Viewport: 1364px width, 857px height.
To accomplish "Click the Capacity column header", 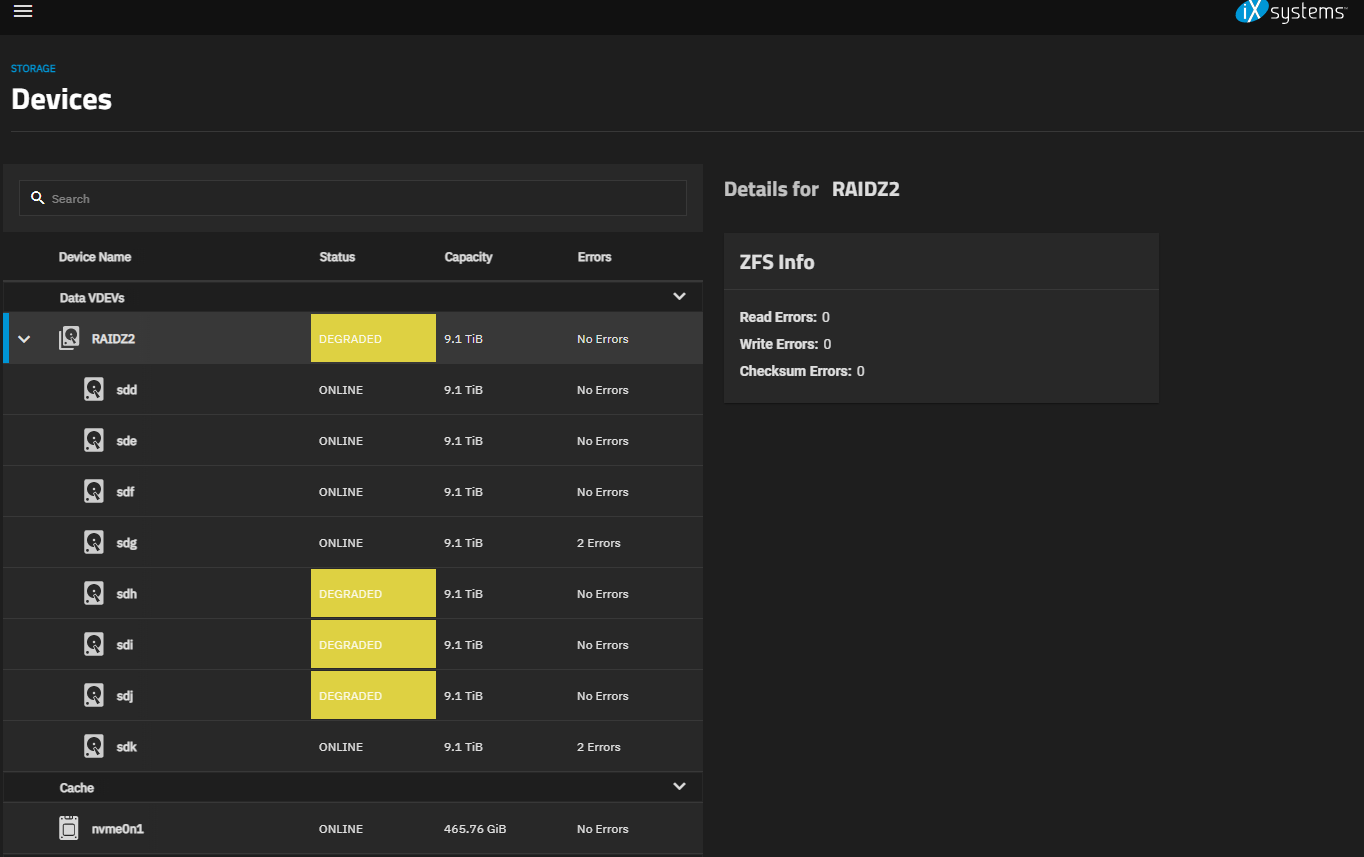I will (468, 257).
